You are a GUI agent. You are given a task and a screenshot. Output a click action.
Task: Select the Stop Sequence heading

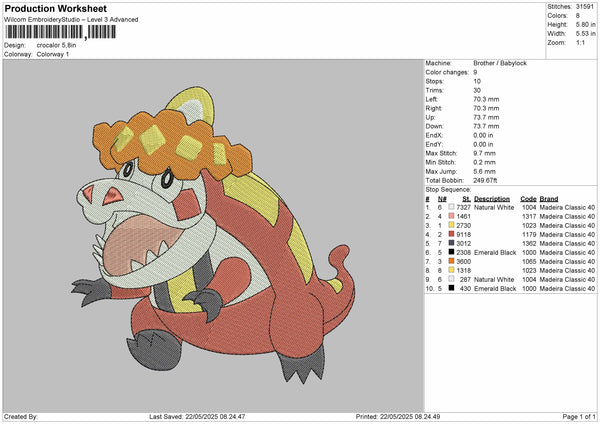coord(448,190)
